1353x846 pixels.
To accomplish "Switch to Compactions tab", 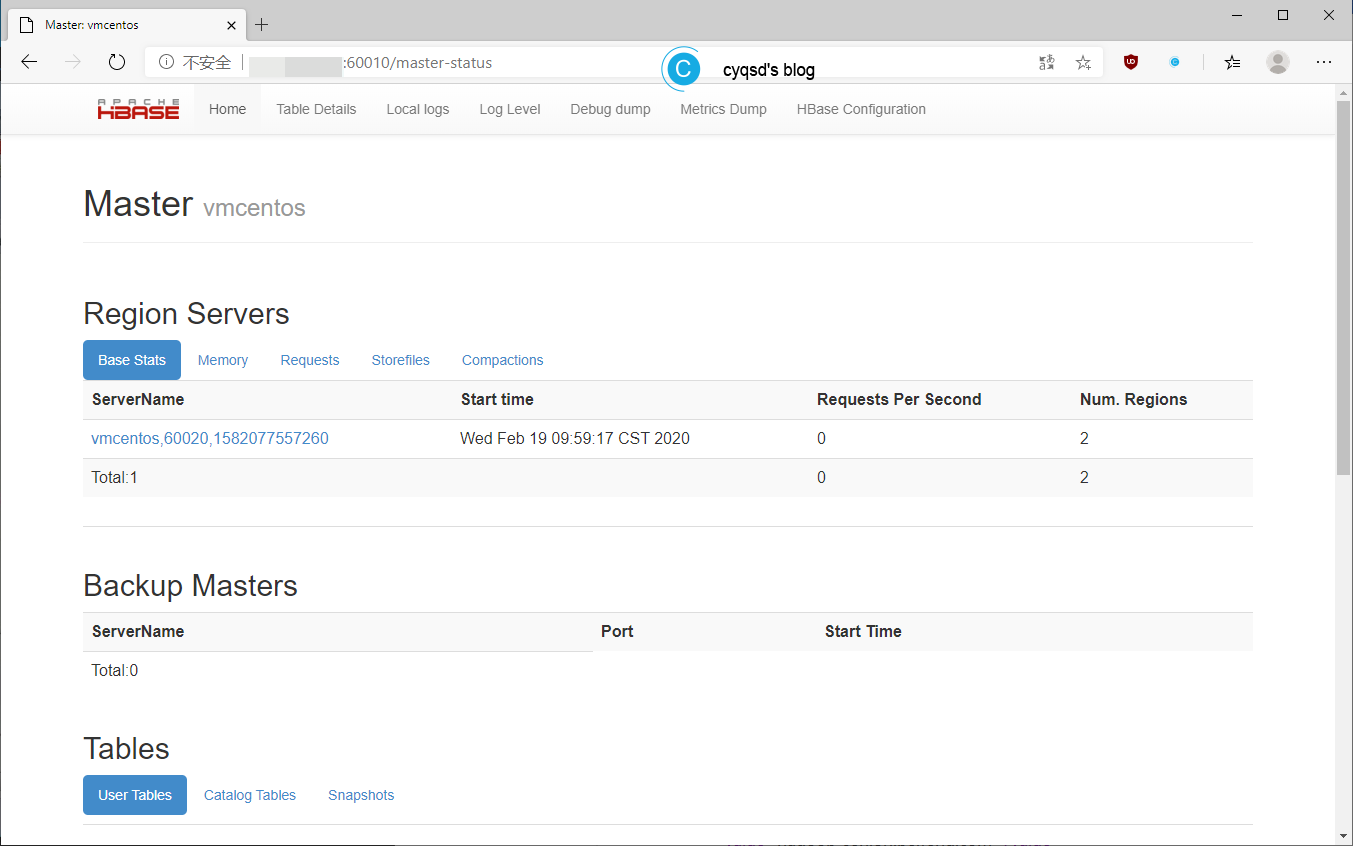I will coord(503,360).
